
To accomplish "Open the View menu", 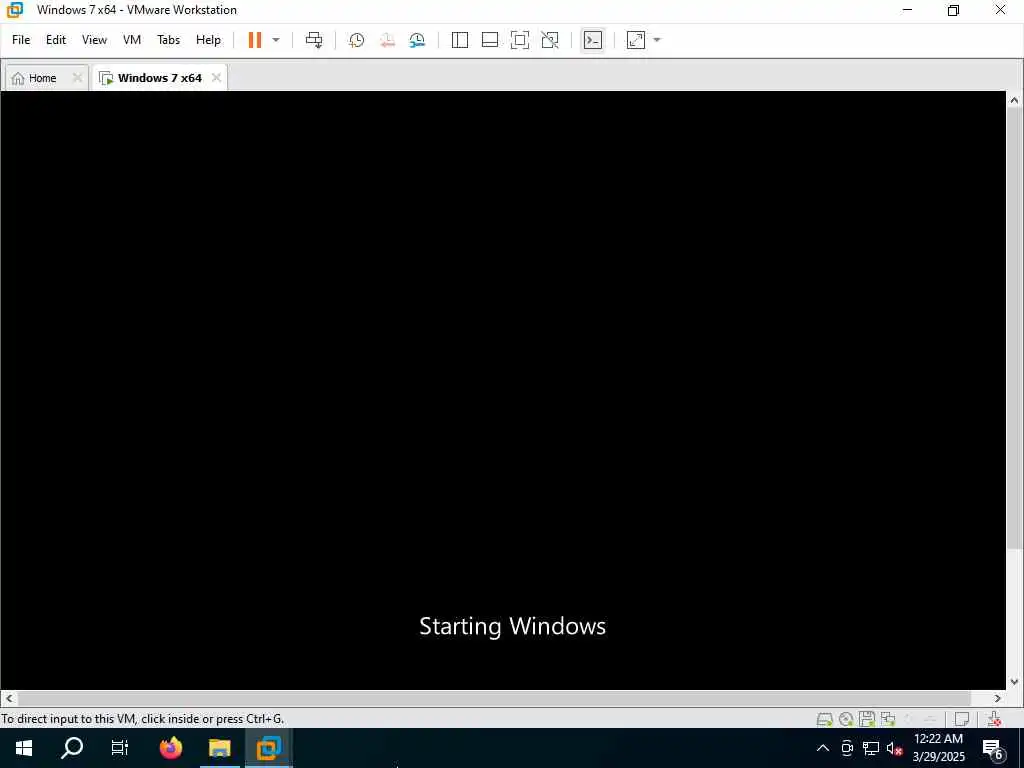I will pyautogui.click(x=94, y=40).
